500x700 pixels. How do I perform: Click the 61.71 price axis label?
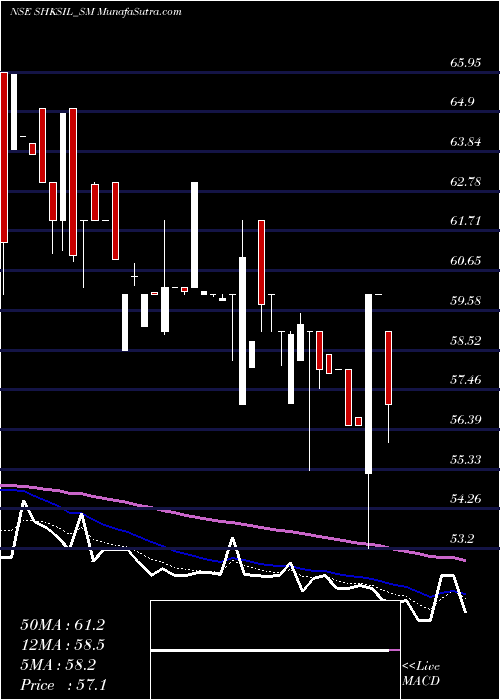[x=466, y=221]
